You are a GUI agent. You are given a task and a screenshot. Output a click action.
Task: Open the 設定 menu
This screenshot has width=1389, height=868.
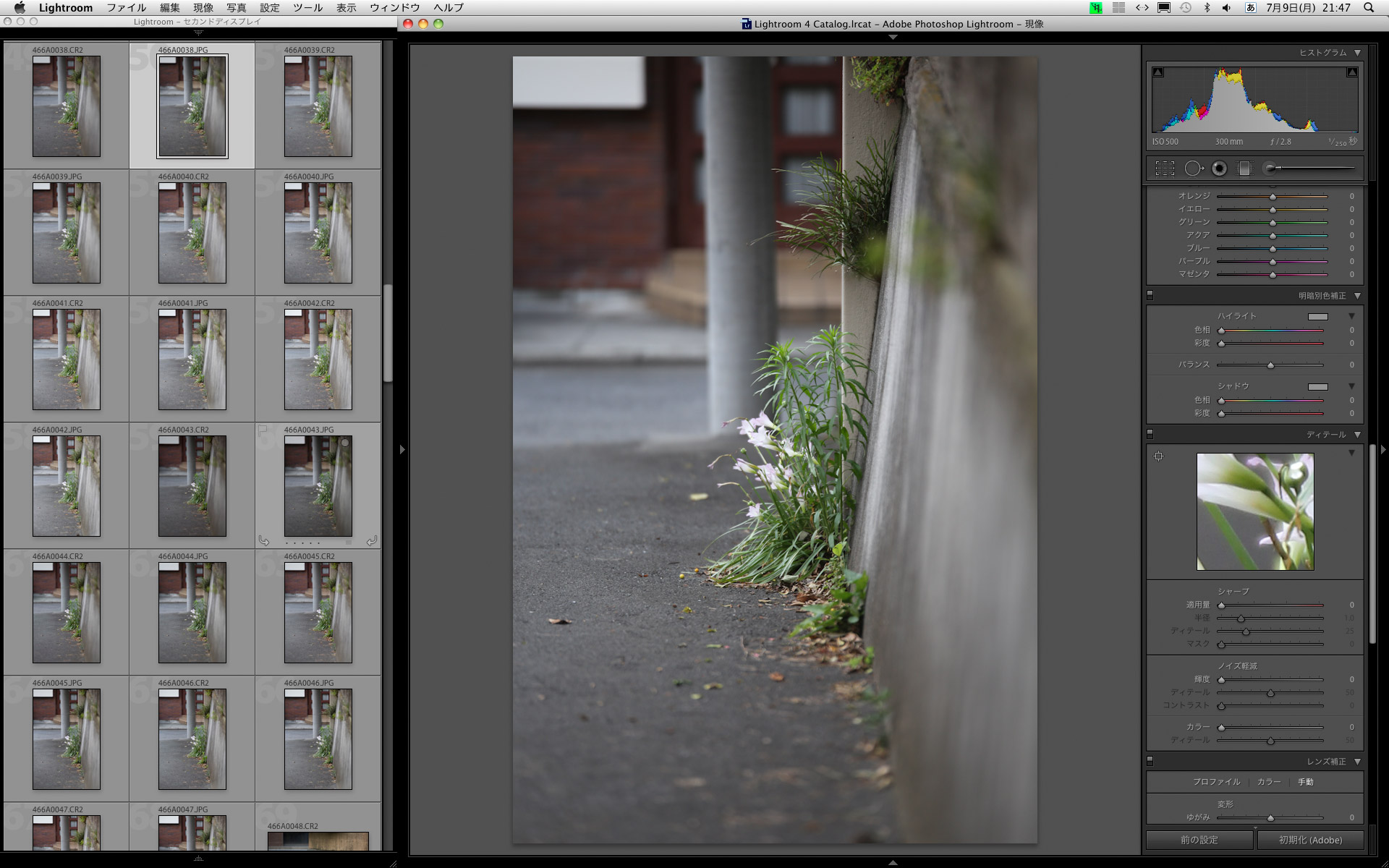point(270,8)
